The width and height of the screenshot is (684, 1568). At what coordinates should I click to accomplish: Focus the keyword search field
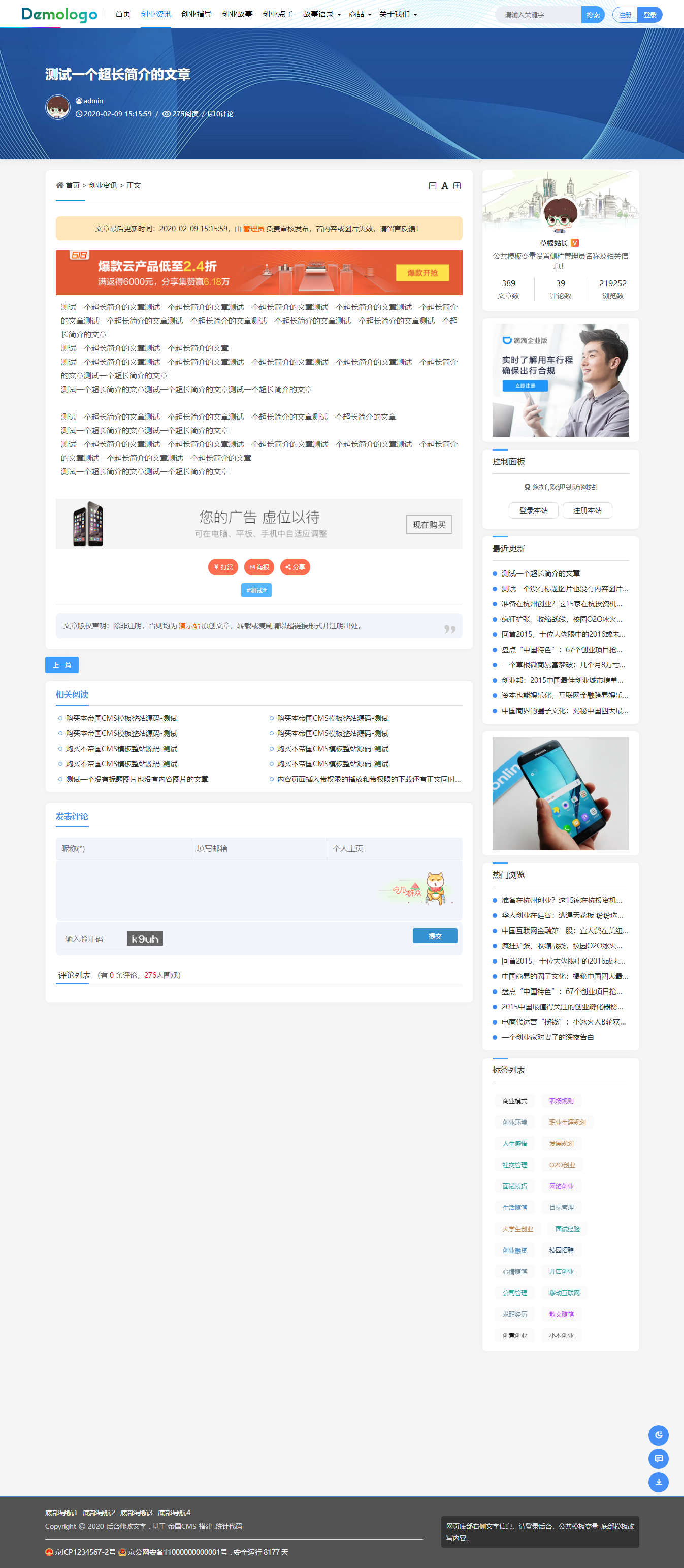tap(538, 15)
